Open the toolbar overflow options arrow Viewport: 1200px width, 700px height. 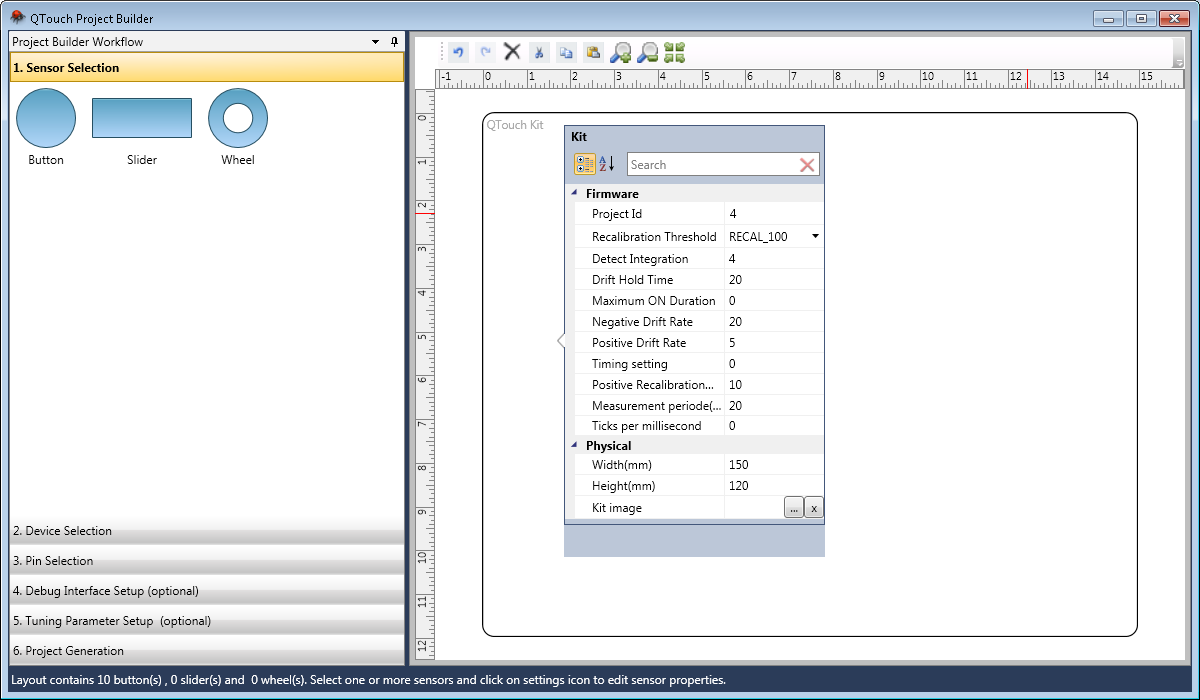(1179, 61)
